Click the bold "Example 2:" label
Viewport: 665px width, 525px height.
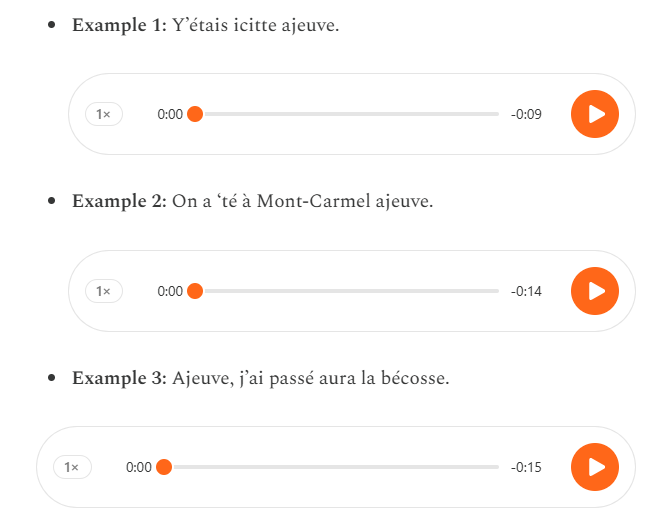[x=119, y=202]
